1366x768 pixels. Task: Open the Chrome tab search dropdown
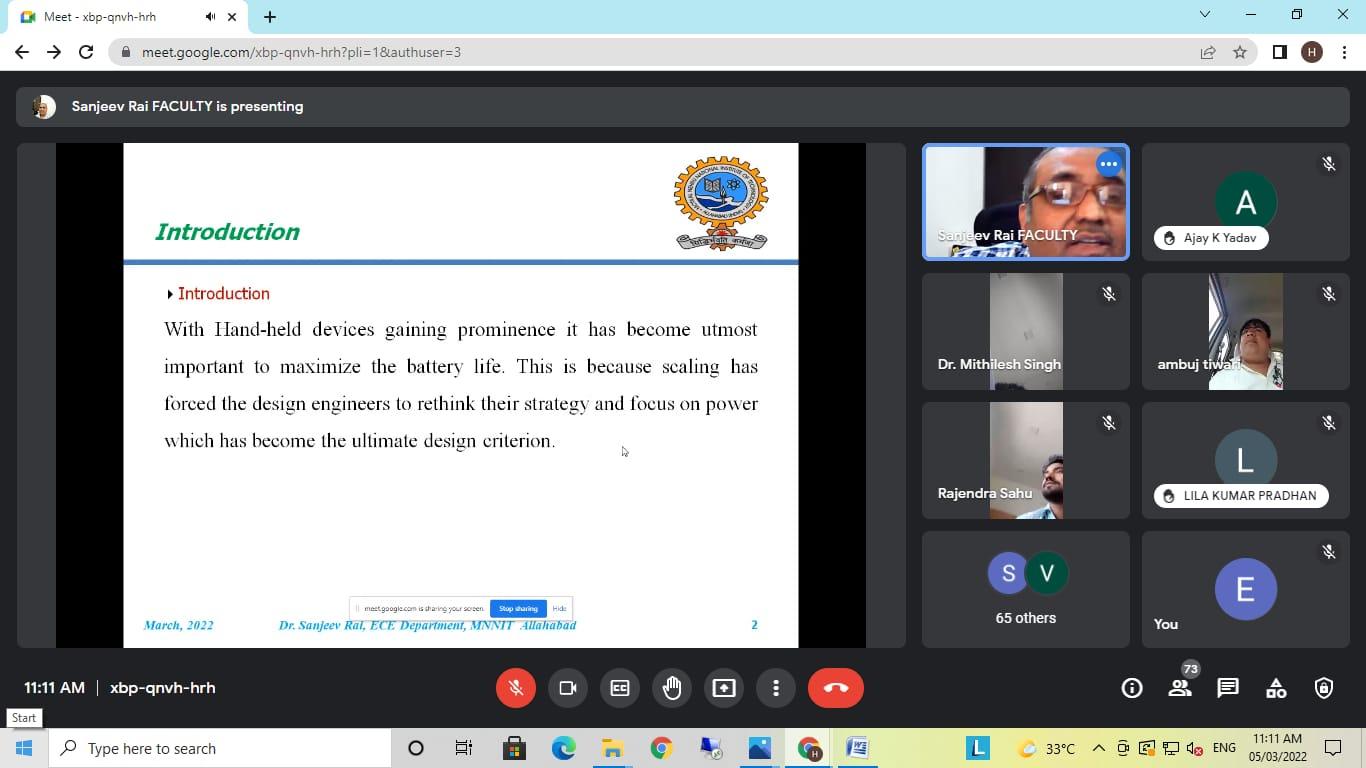(1205, 15)
